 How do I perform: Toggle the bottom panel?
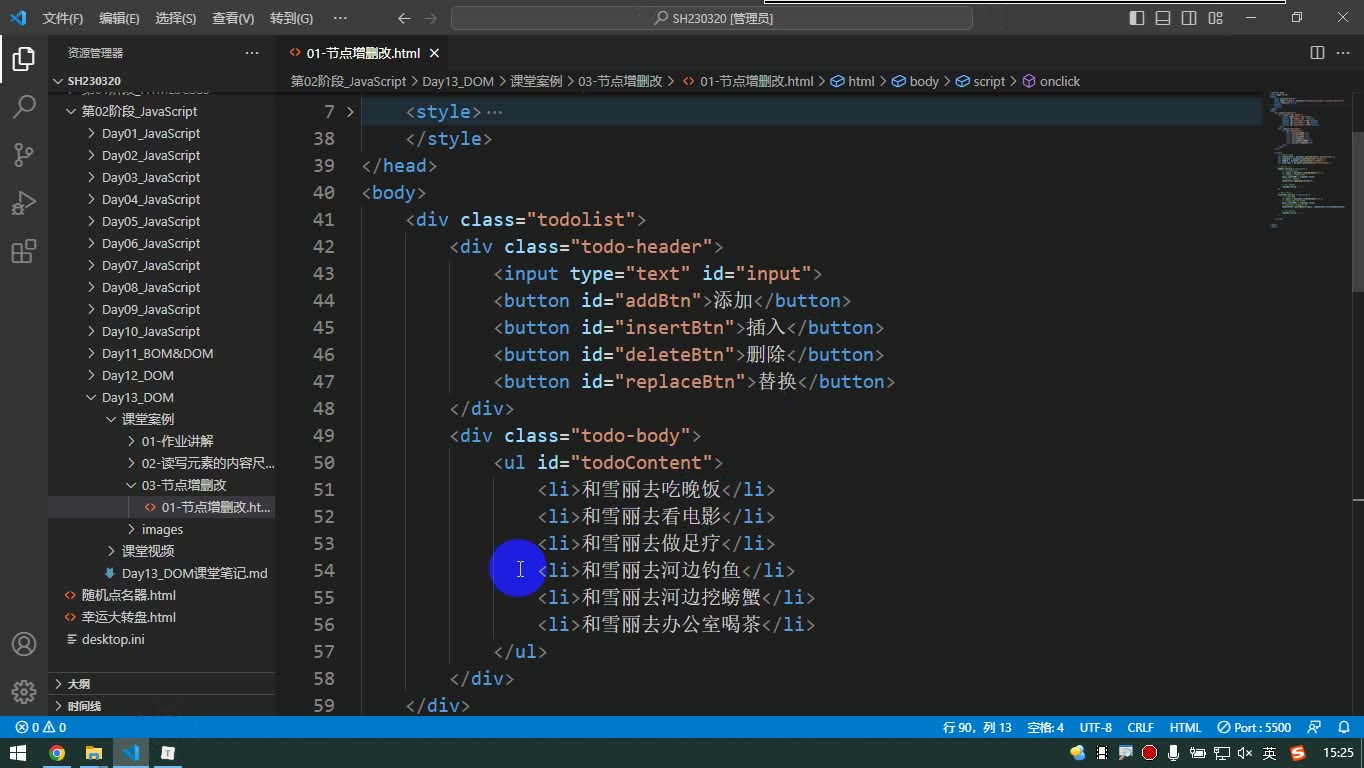pyautogui.click(x=1163, y=18)
